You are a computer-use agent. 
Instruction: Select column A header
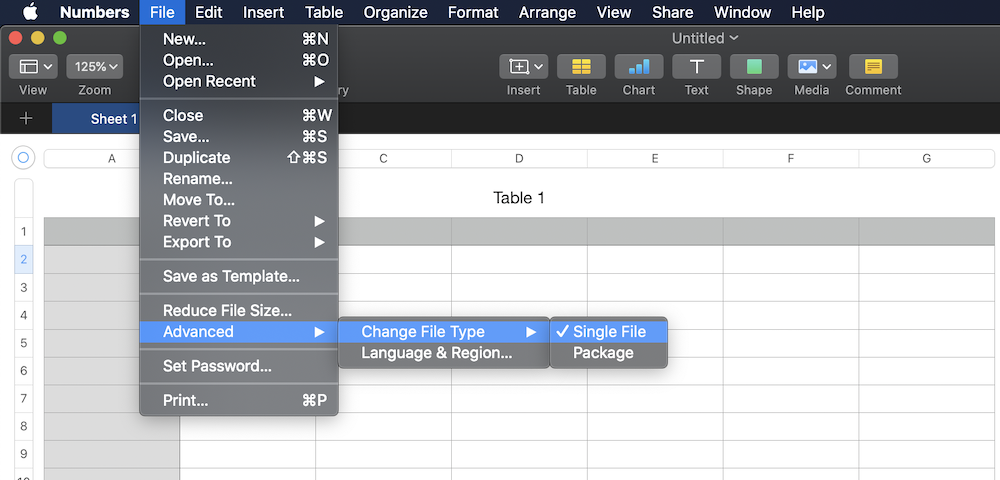pos(112,158)
